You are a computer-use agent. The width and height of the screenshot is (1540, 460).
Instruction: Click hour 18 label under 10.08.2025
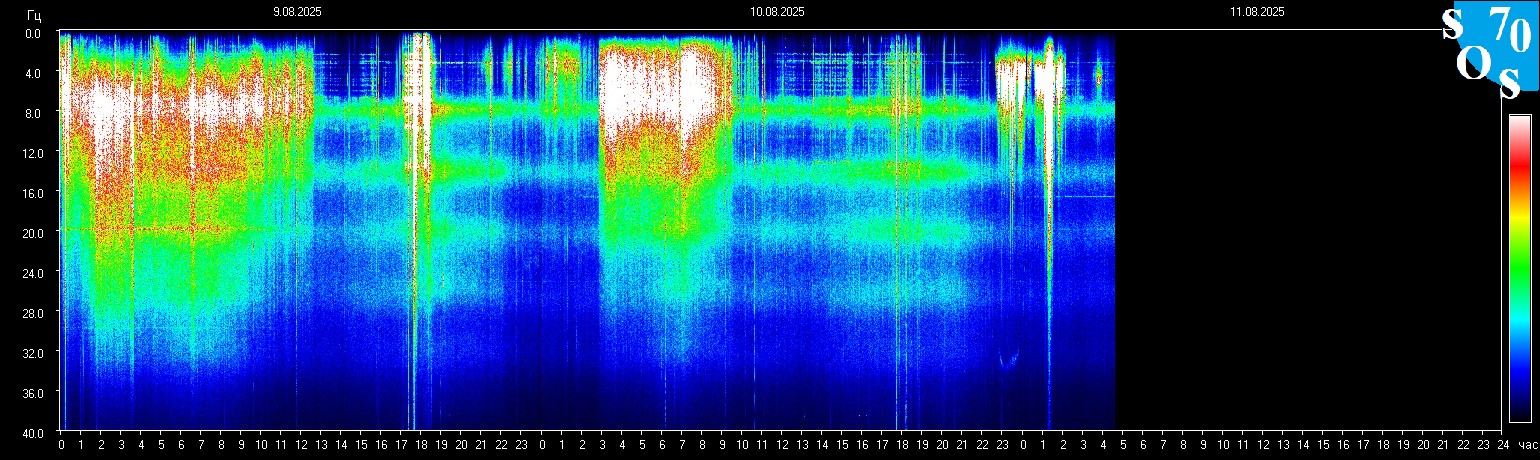point(902,445)
